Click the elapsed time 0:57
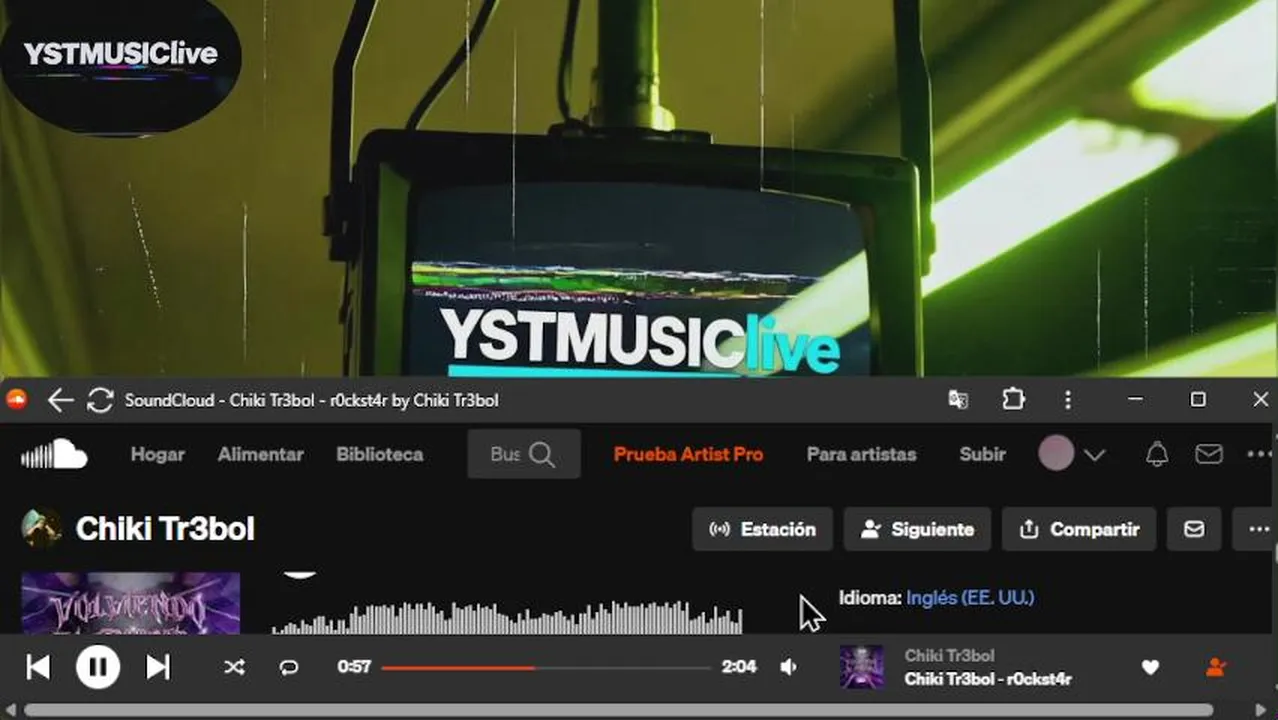 (x=354, y=667)
